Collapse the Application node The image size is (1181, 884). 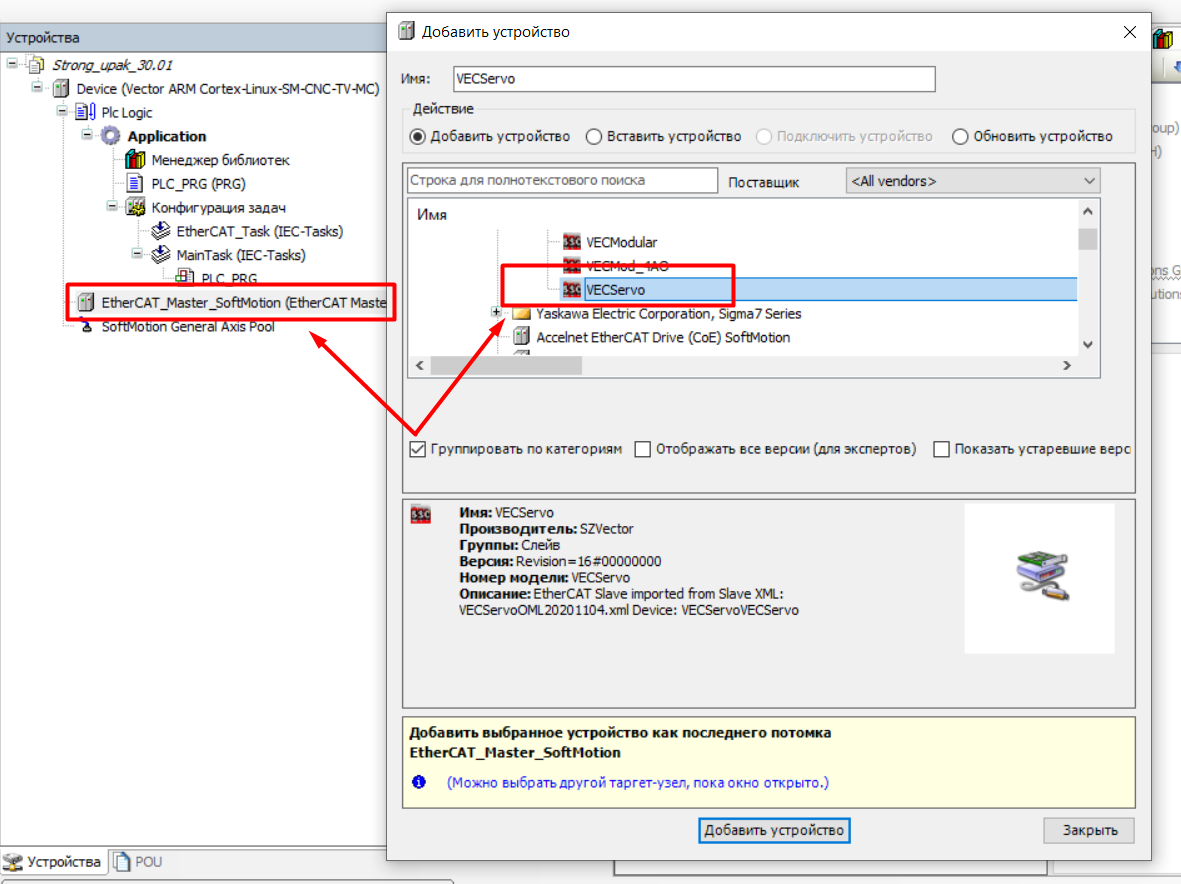coord(87,135)
